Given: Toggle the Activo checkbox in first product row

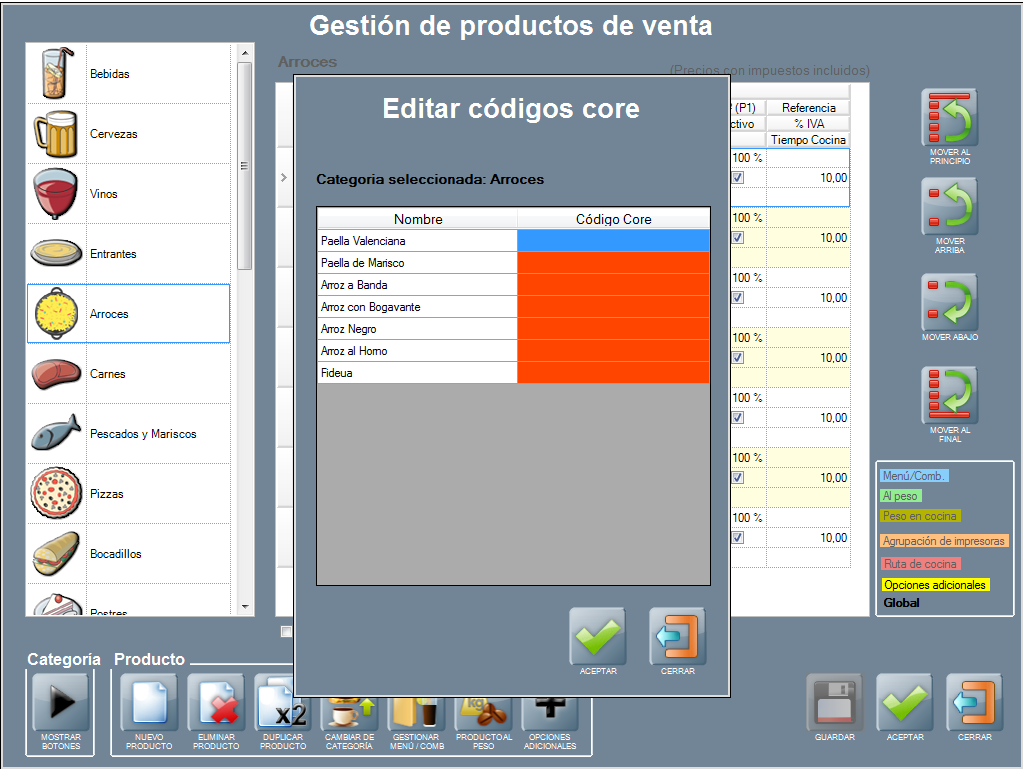Looking at the screenshot, I should [x=738, y=178].
